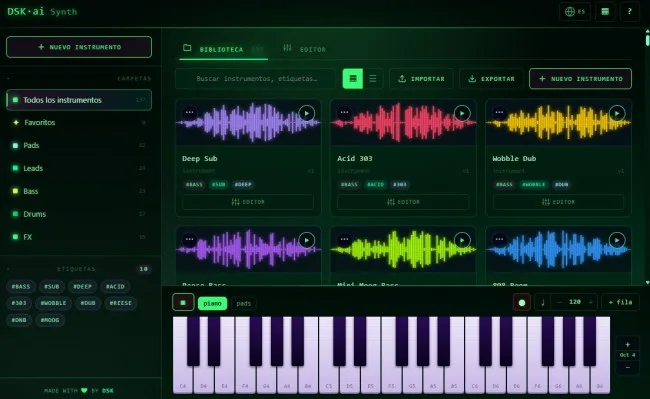
Task: Switch library to grid view
Action: click(353, 78)
